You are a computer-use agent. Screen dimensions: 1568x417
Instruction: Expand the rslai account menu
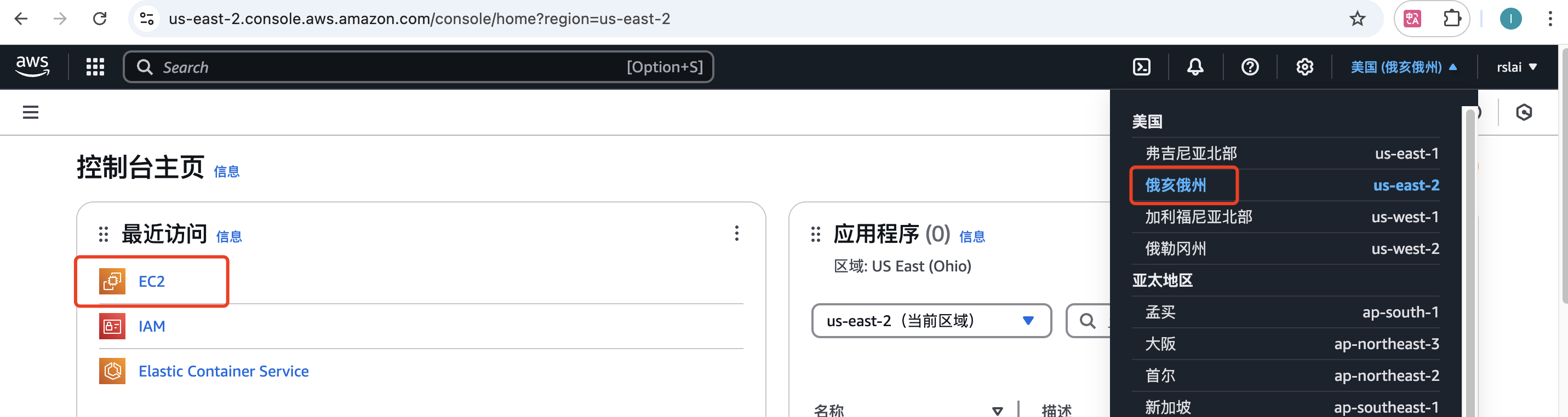click(1517, 67)
